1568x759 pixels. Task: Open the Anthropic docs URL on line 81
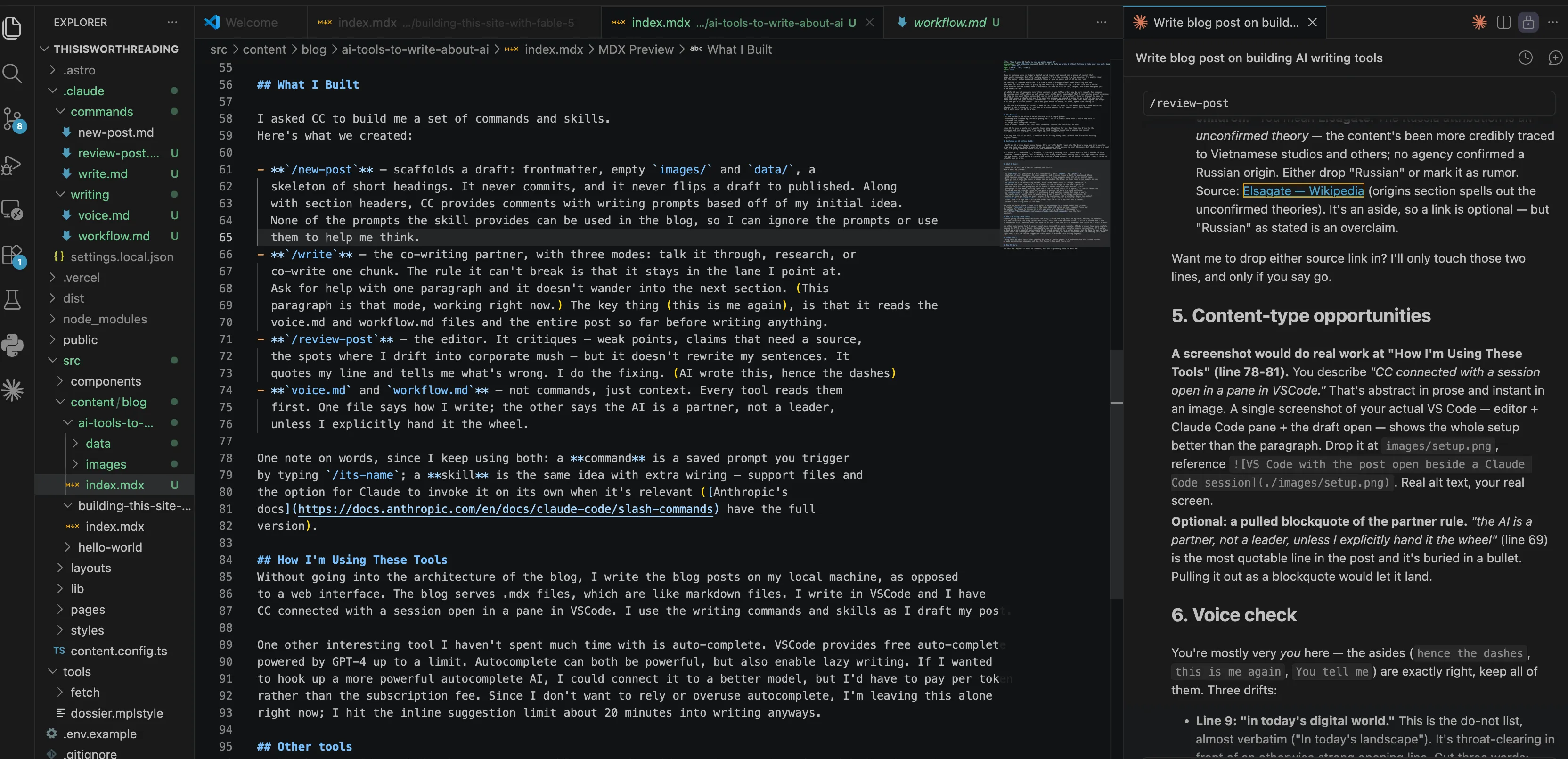click(x=505, y=509)
